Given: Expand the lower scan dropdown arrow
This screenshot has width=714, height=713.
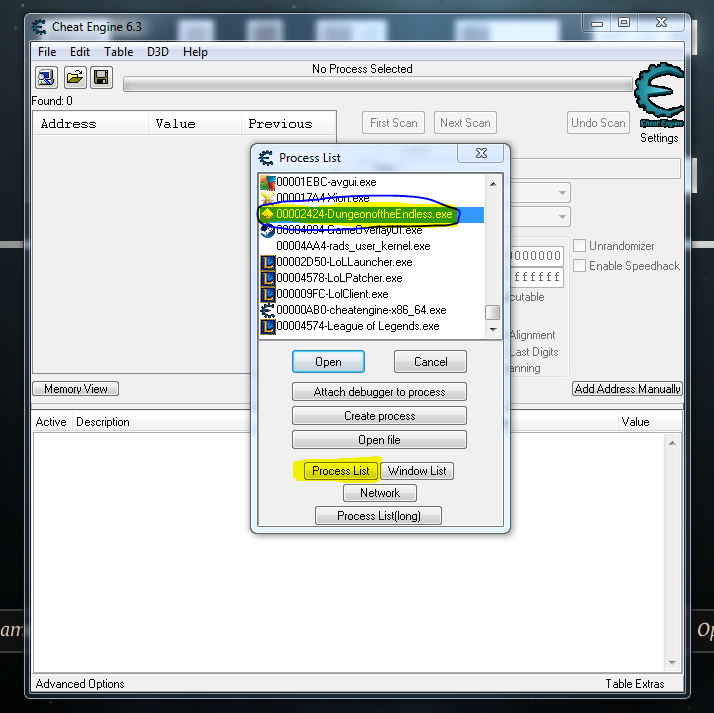Looking at the screenshot, I should click(x=562, y=217).
